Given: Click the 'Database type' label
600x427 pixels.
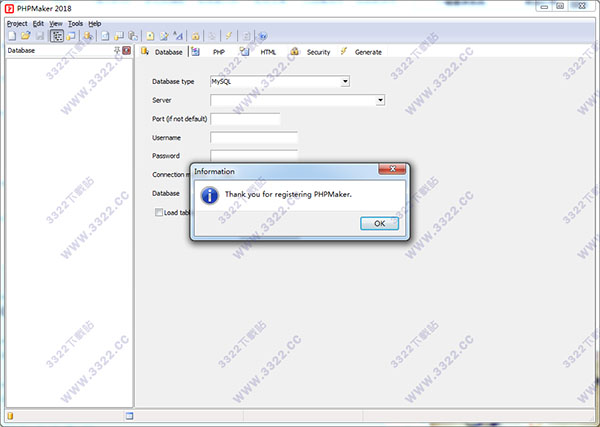Looking at the screenshot, I should point(173,81).
